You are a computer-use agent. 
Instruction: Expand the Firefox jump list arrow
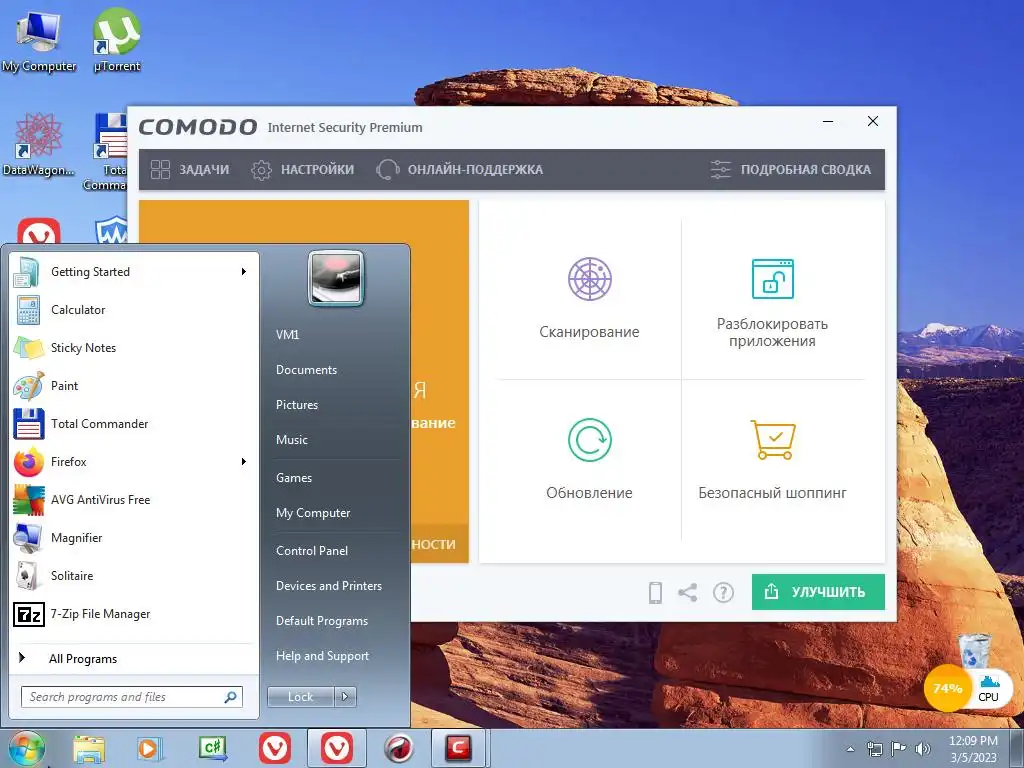point(244,462)
